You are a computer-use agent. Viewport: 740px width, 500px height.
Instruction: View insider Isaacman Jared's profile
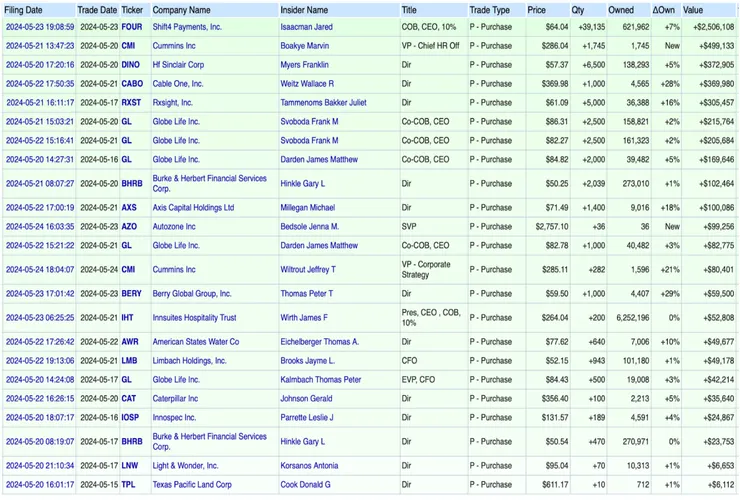coord(306,27)
